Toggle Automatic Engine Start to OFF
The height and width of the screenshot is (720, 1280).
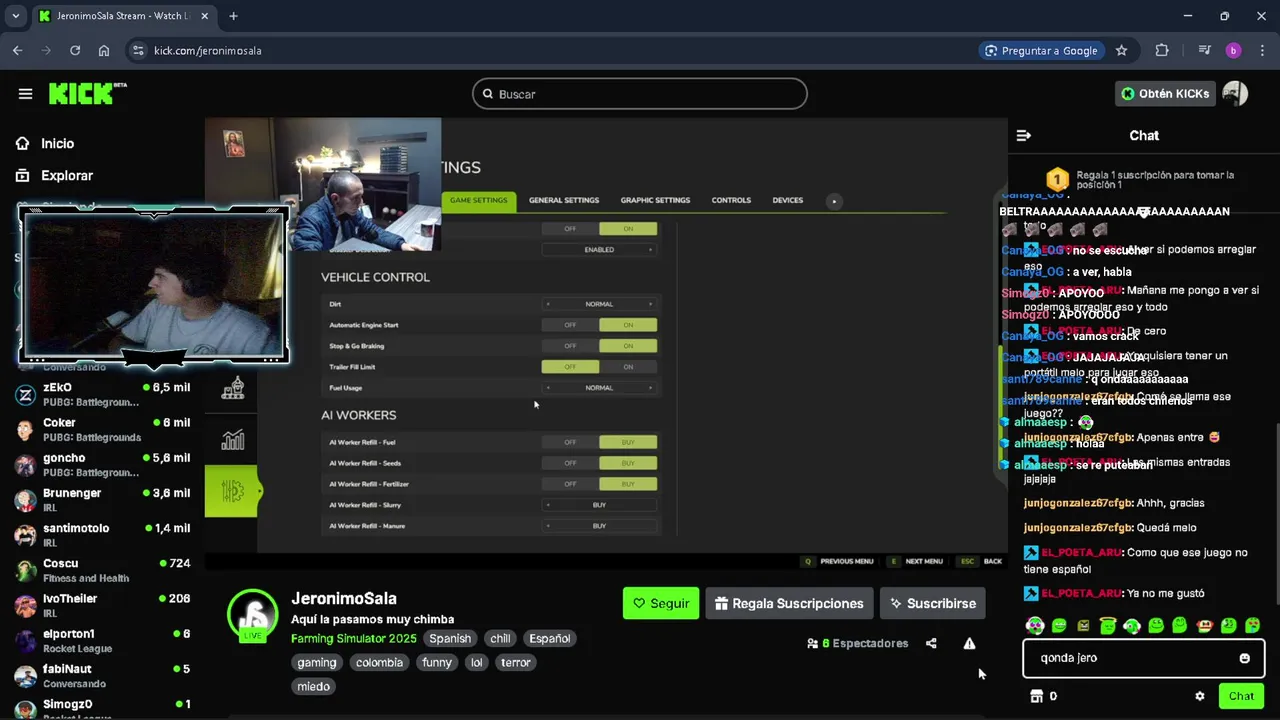tap(570, 325)
